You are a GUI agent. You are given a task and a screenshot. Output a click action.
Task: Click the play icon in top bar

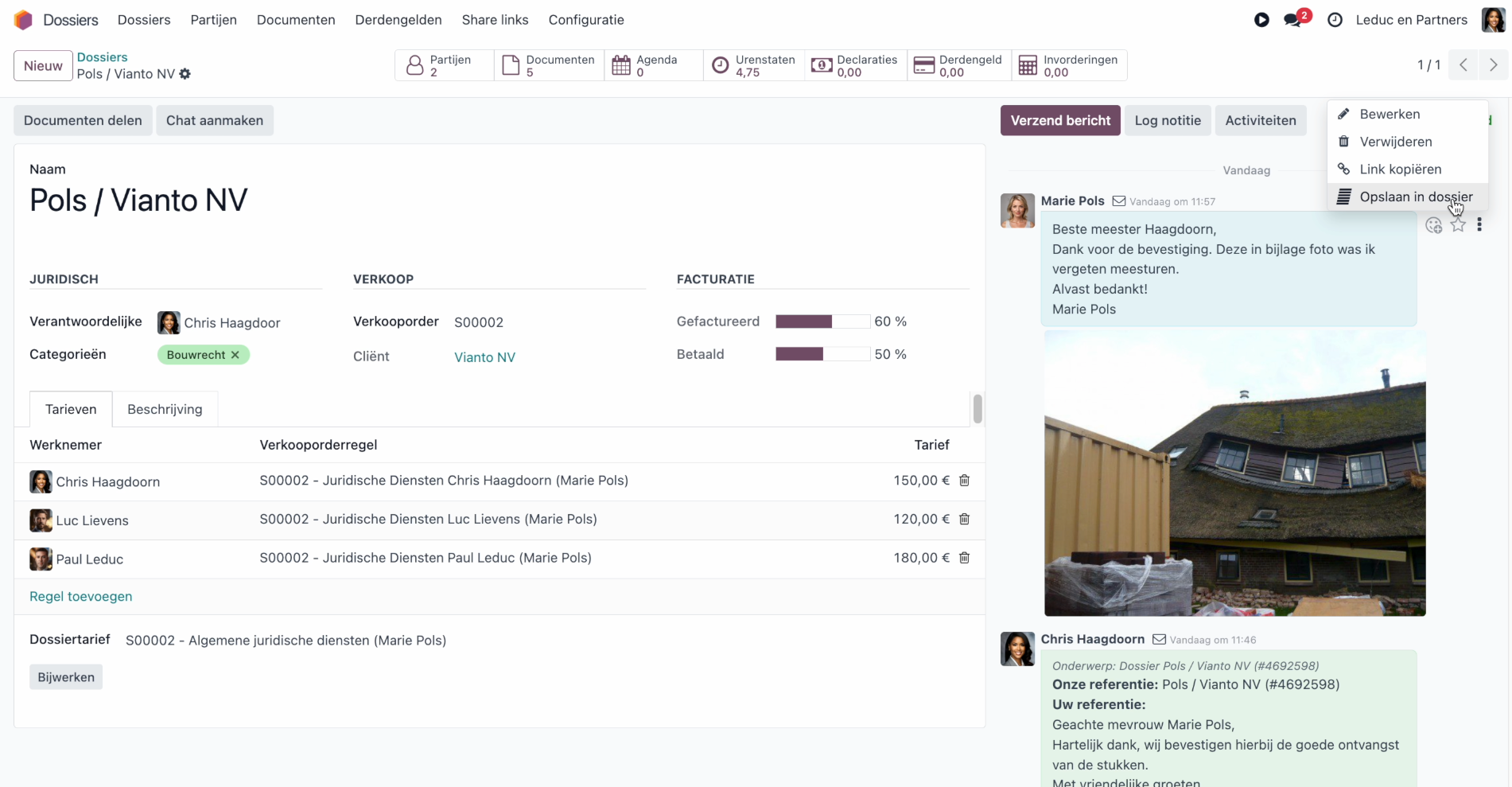(x=1261, y=20)
